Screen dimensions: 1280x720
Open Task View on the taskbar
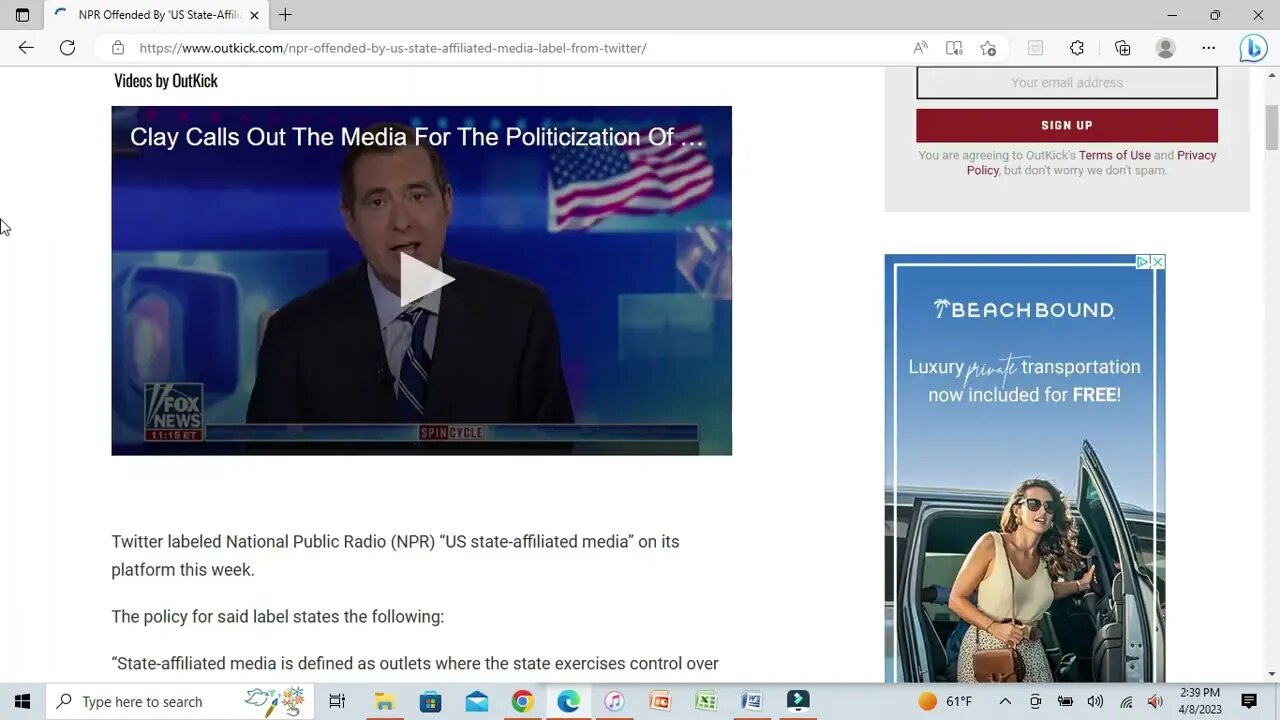point(337,701)
